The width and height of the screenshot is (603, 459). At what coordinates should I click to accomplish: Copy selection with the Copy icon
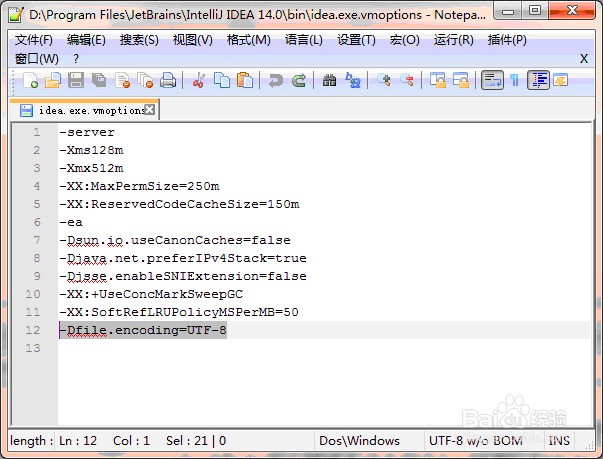(x=222, y=81)
